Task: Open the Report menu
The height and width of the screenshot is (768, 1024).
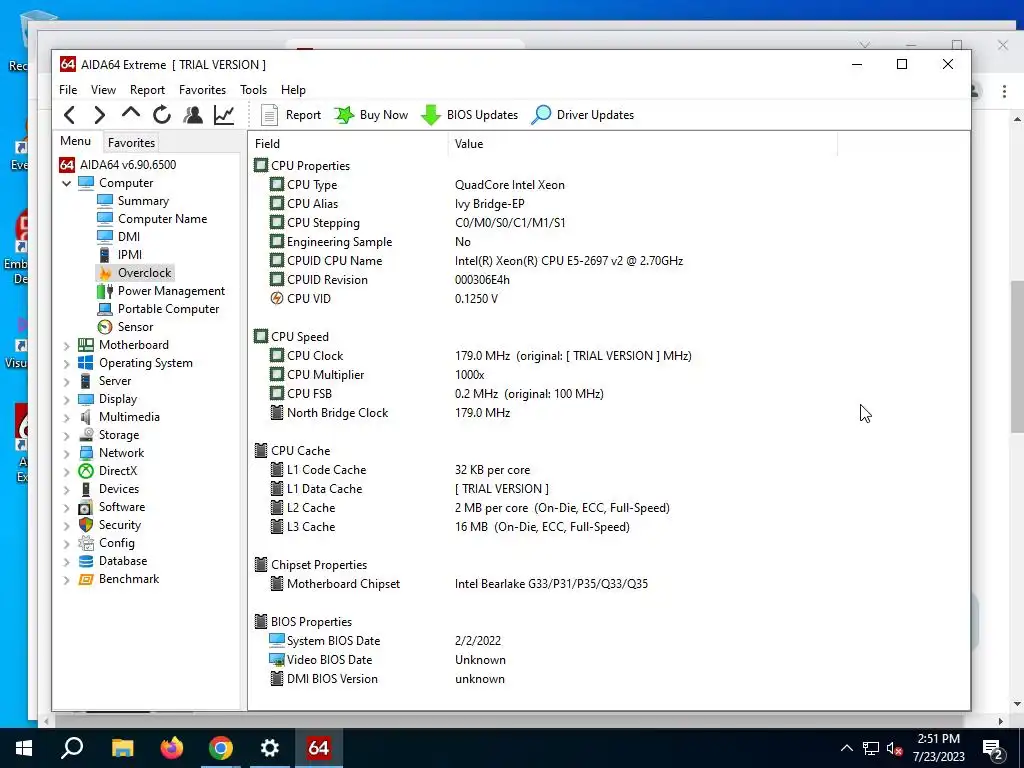Action: click(x=147, y=89)
